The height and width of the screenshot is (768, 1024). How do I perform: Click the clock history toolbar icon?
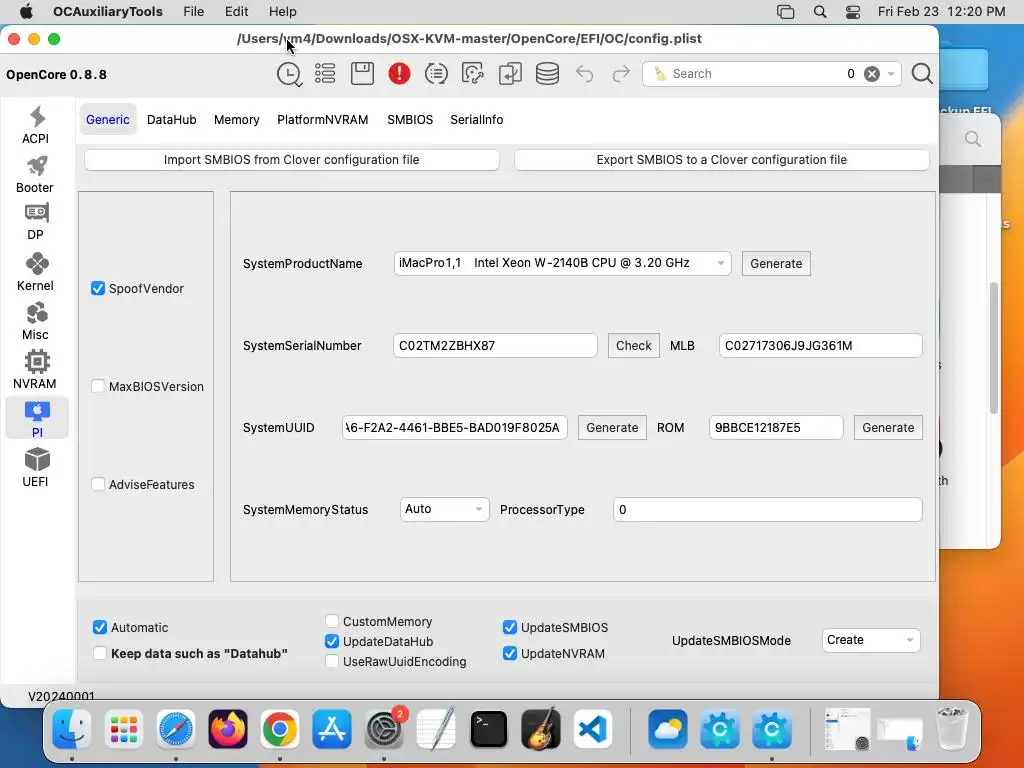tap(289, 74)
